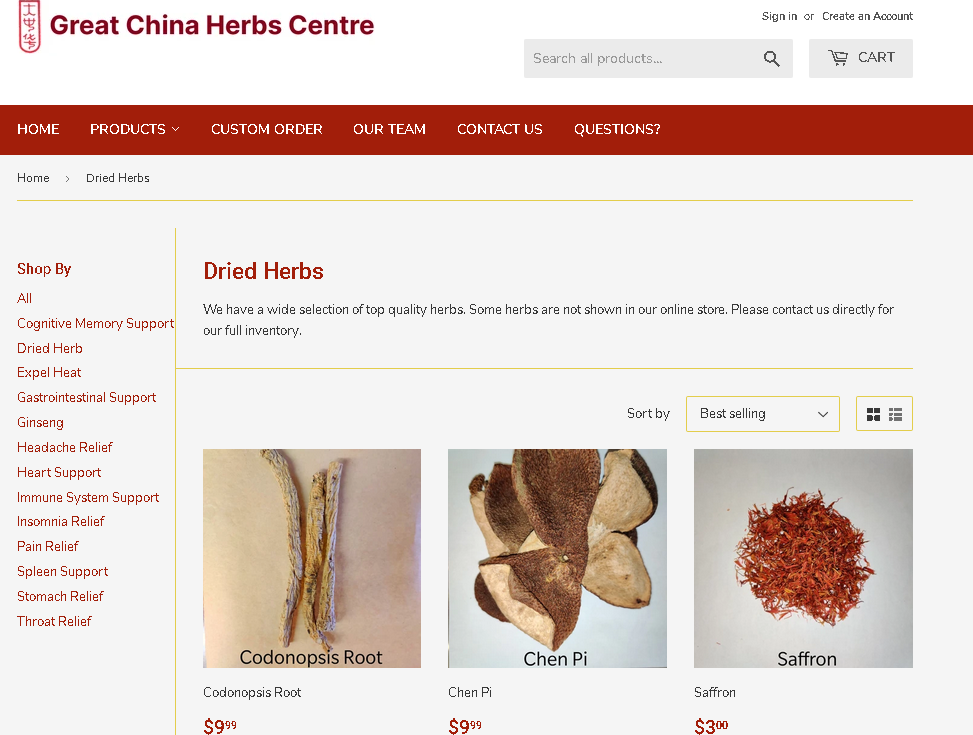Viewport: 973px width, 735px height.
Task: Go to Our Team page
Action: click(x=390, y=129)
